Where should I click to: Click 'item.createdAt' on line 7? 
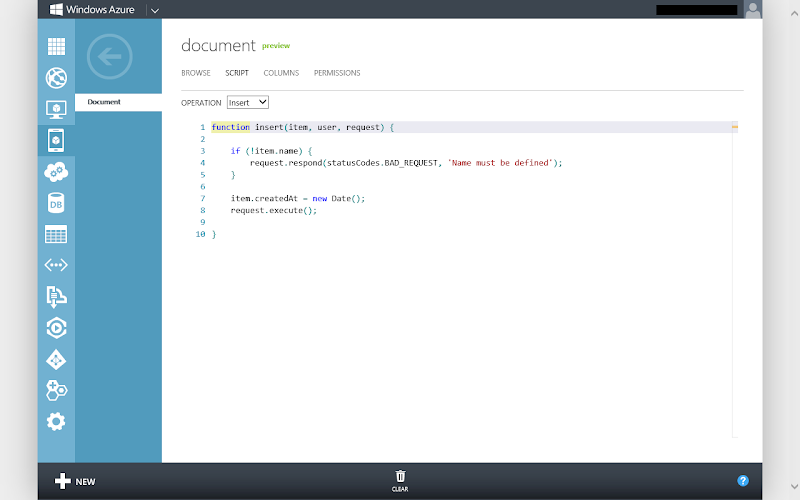click(264, 198)
